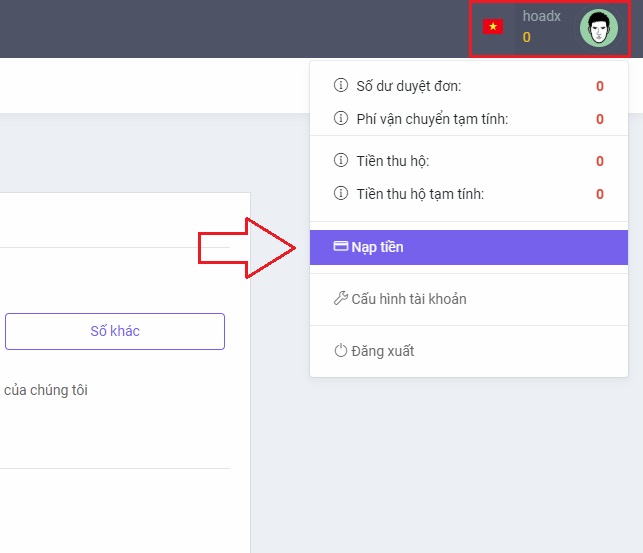Click info icon beside Số dư duyệt đơn

pos(341,86)
